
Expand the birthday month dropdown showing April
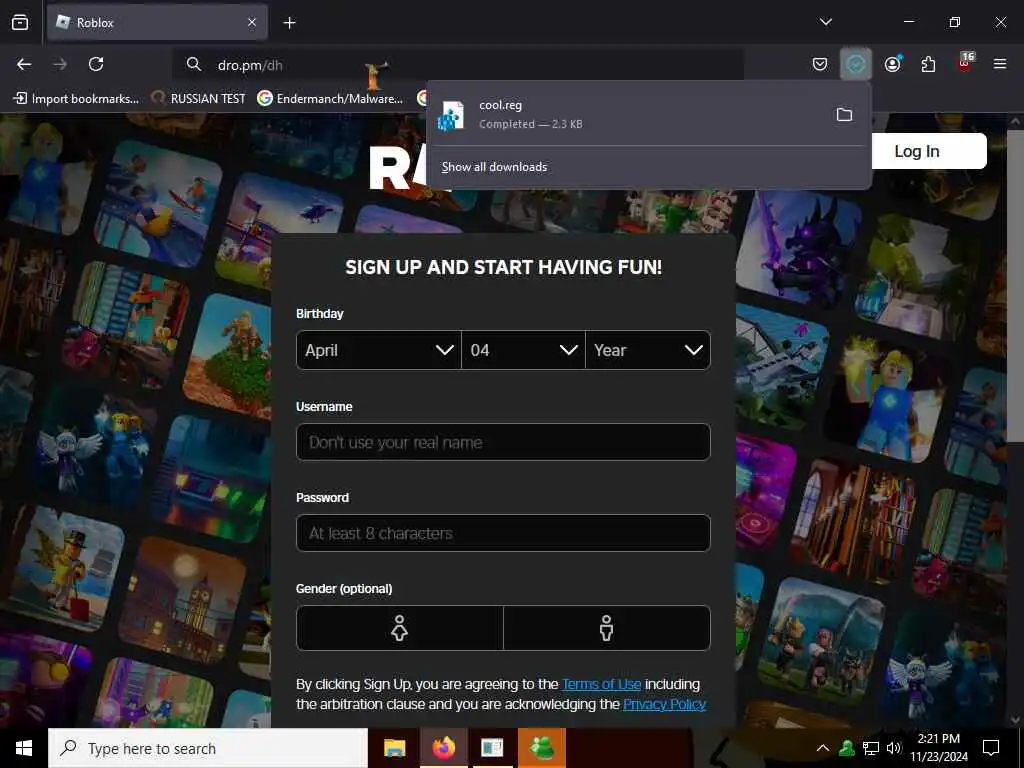coord(379,350)
